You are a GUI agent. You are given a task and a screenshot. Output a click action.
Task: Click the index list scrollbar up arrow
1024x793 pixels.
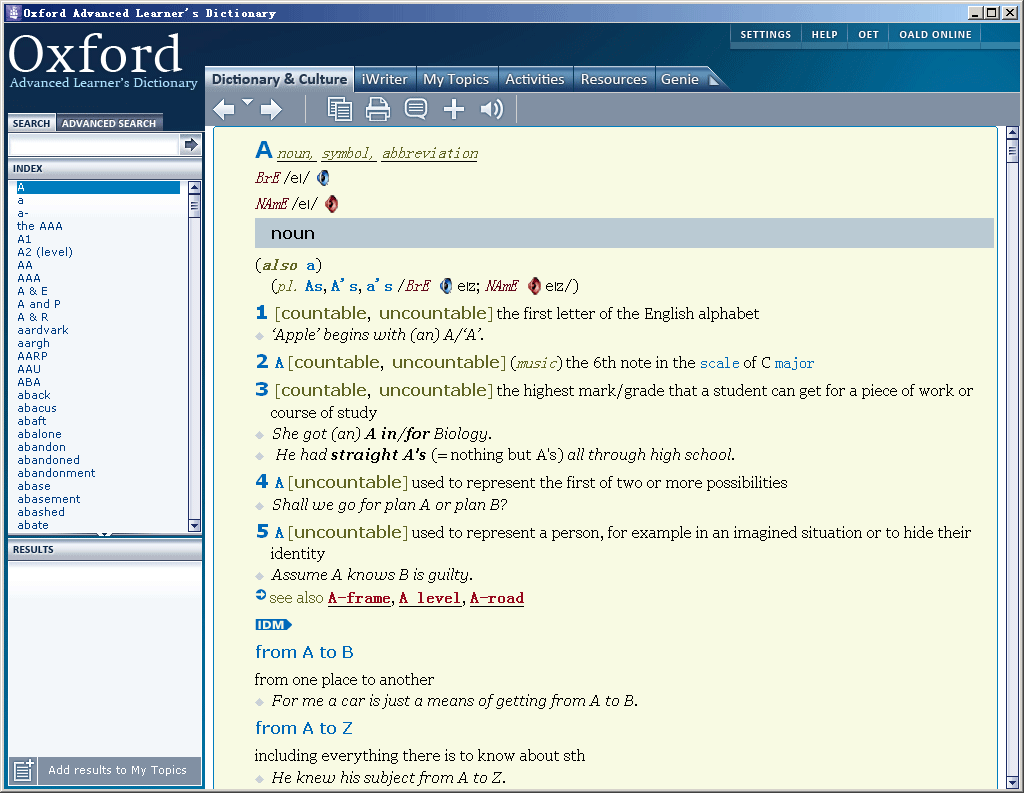[194, 188]
